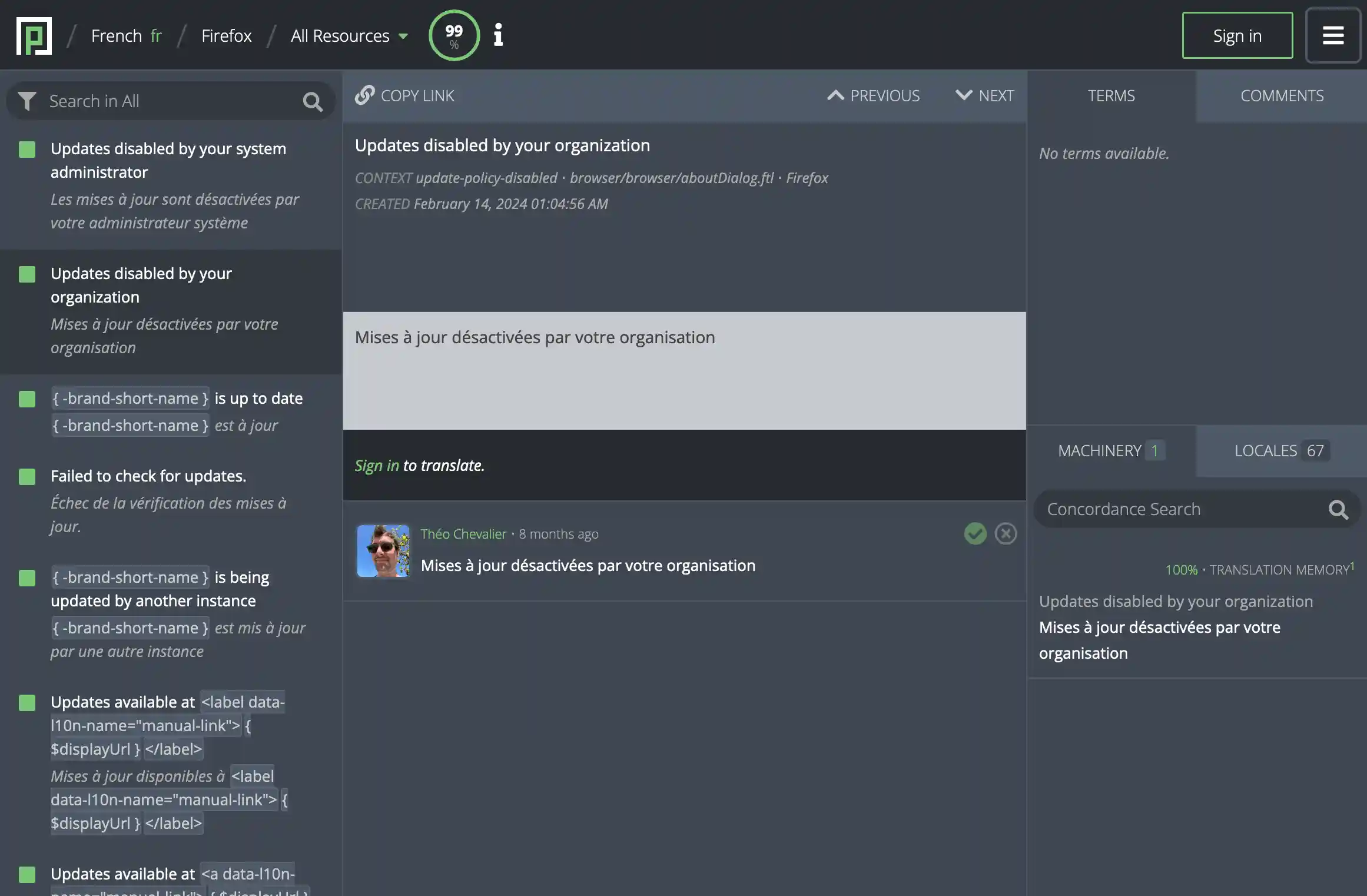Reject the translation with X icon
Viewport: 1367px width, 896px height.
tap(1006, 533)
